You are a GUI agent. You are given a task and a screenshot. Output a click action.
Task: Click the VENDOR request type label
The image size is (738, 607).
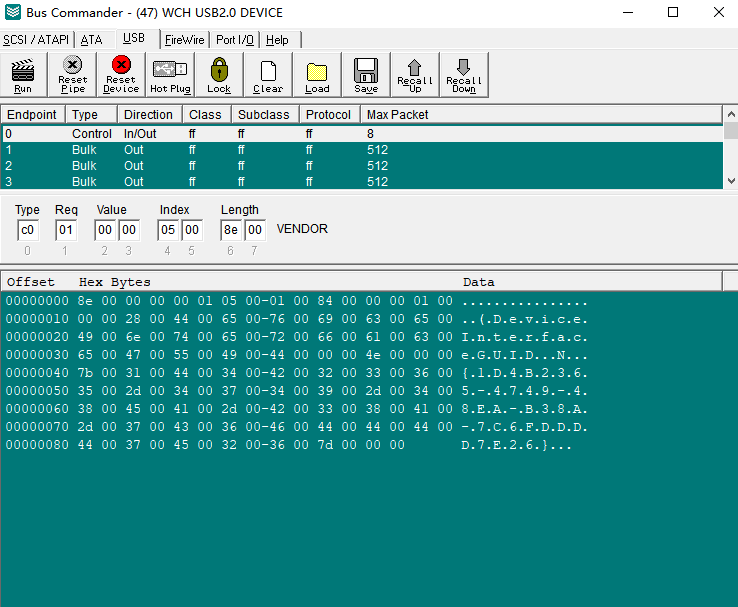302,229
